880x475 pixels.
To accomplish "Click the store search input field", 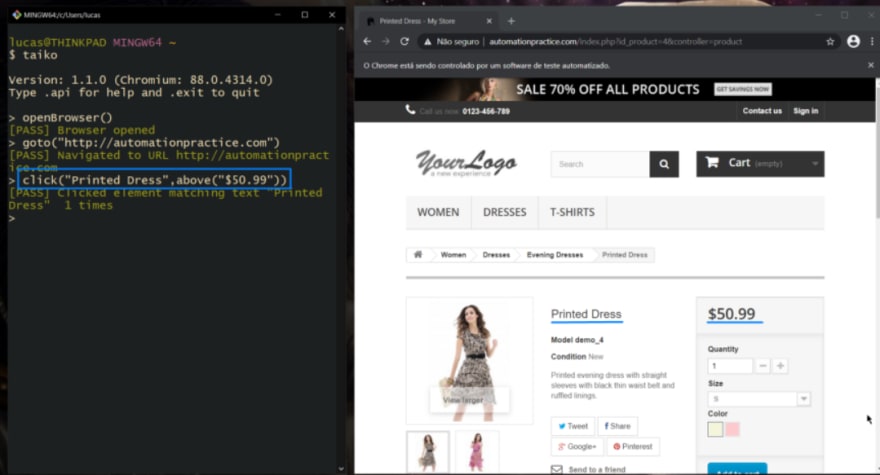I will pos(600,164).
